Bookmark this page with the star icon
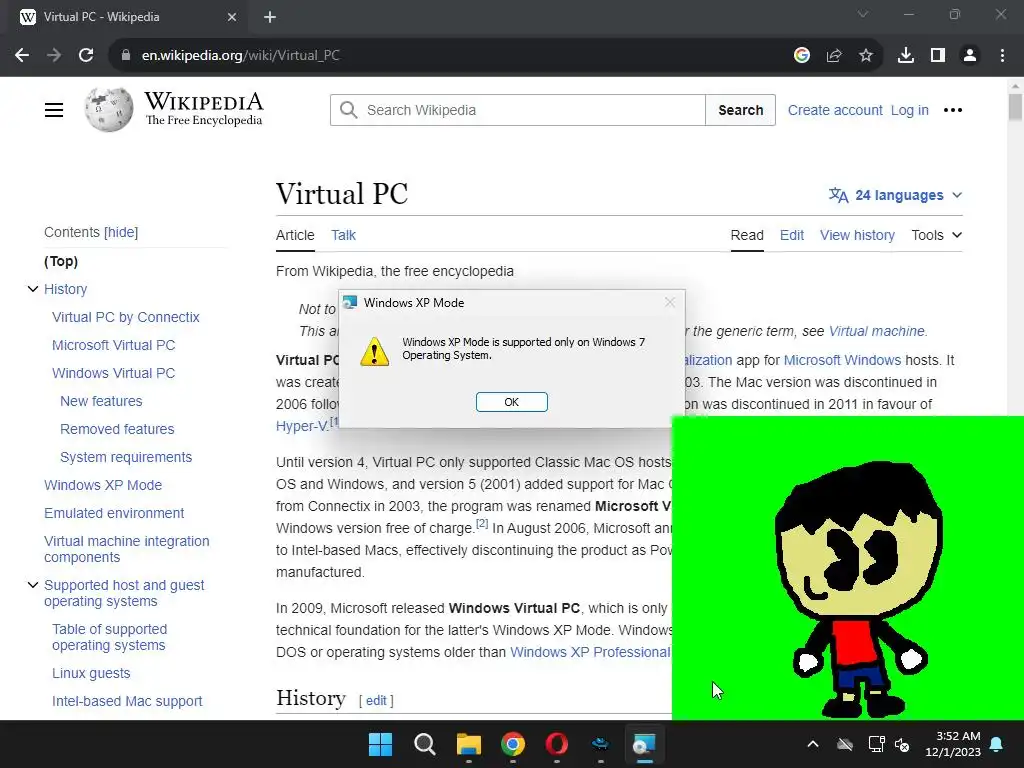1024x768 pixels. [866, 56]
